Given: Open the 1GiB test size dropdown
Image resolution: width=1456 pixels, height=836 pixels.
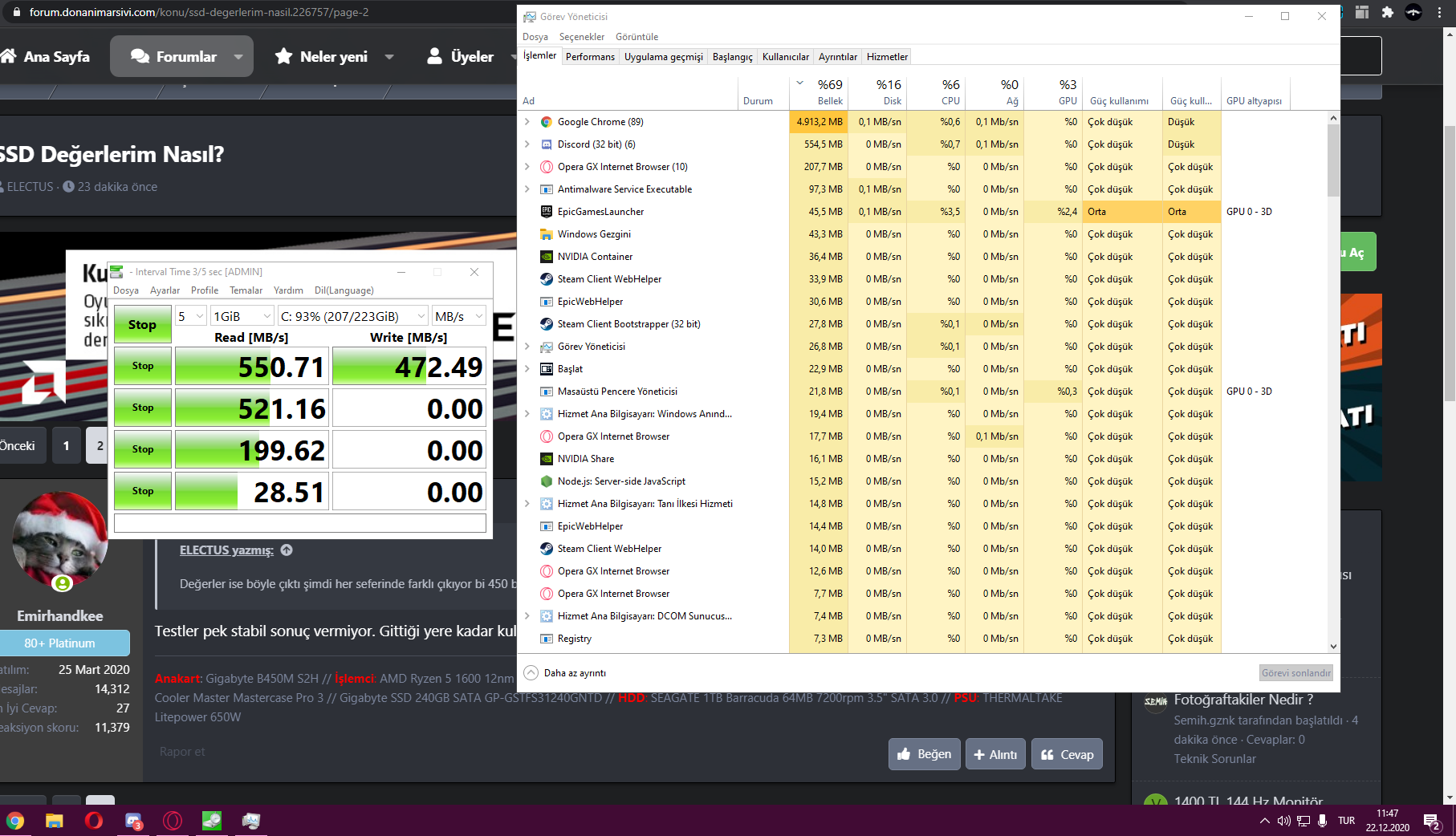Looking at the screenshot, I should (x=242, y=316).
